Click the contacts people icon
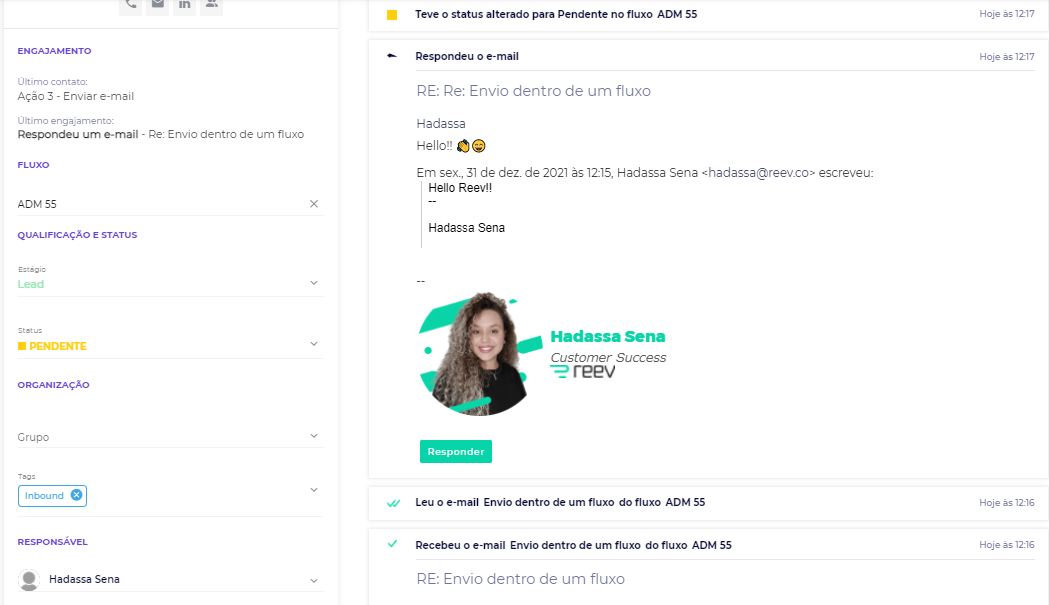 pyautogui.click(x=210, y=4)
